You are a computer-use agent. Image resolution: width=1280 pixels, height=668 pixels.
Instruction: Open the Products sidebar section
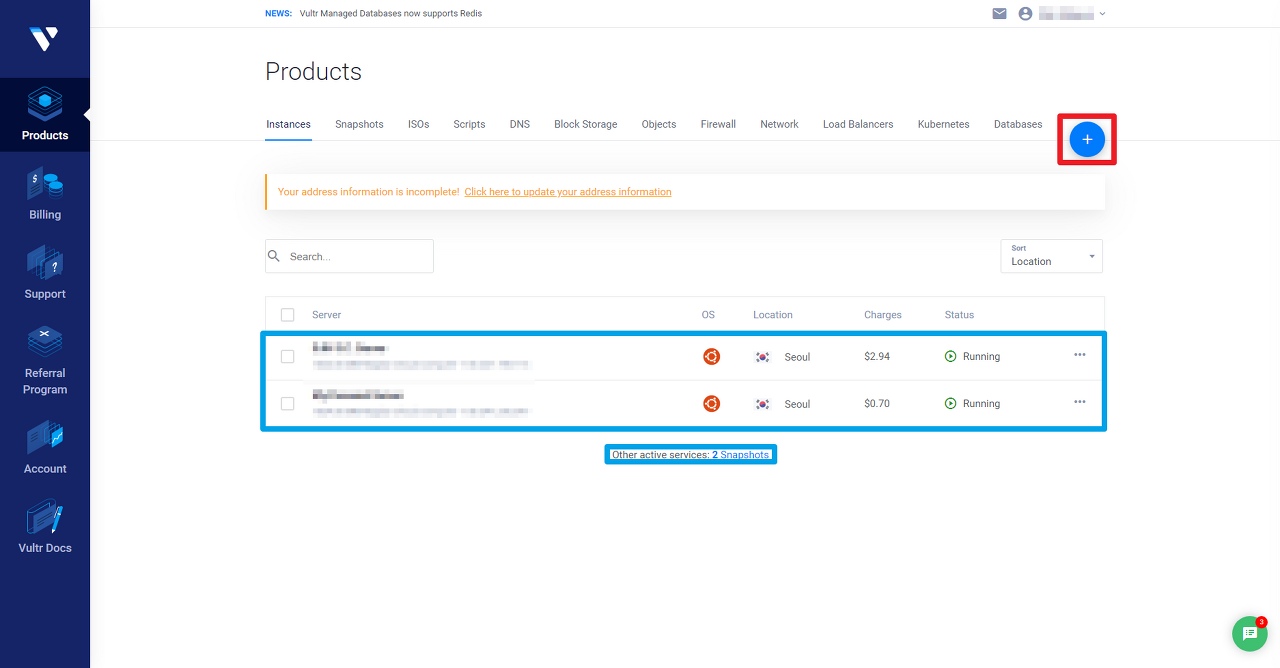pos(45,115)
